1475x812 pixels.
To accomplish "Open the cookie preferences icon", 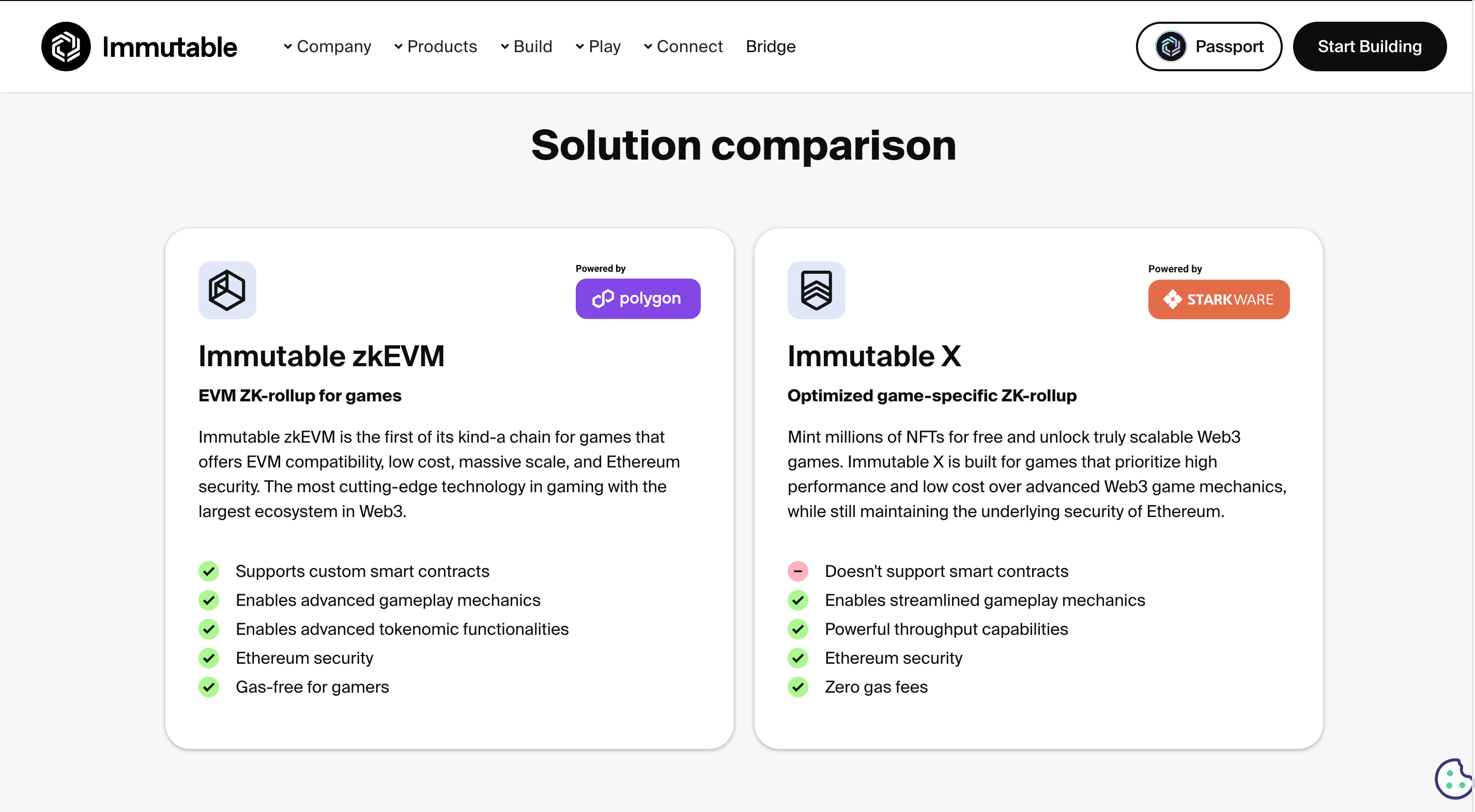I will click(x=1453, y=779).
